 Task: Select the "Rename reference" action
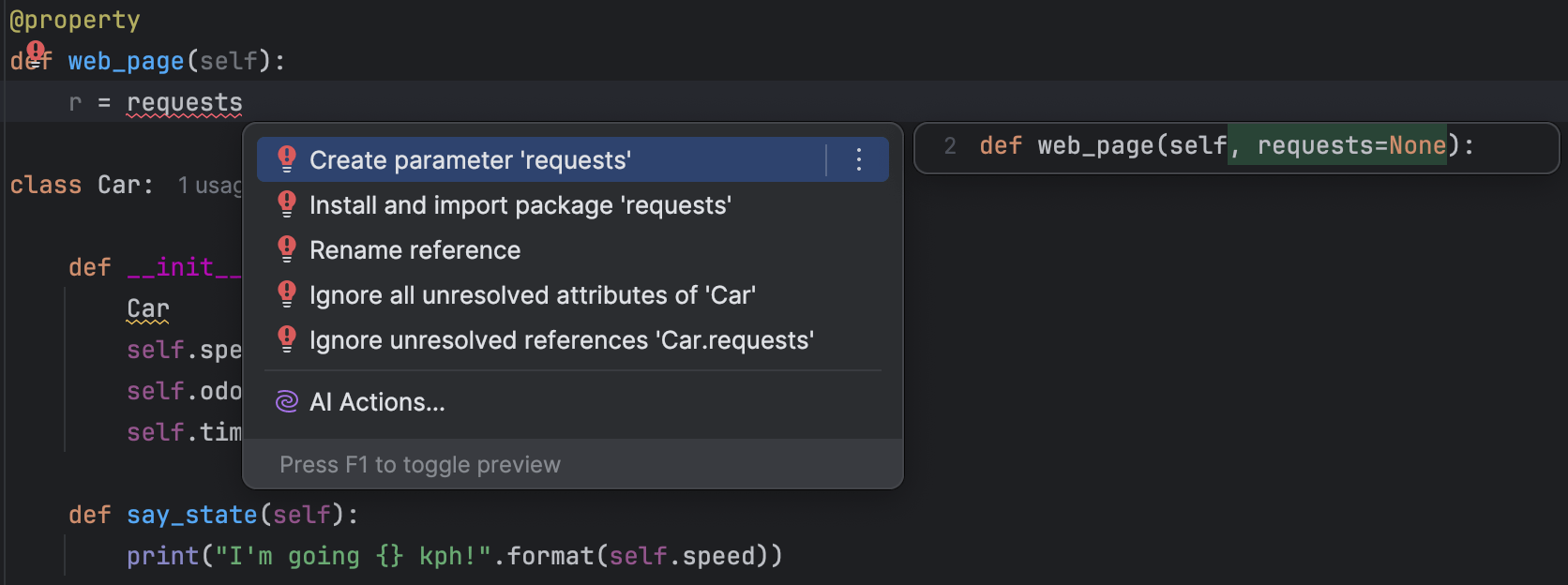click(415, 250)
